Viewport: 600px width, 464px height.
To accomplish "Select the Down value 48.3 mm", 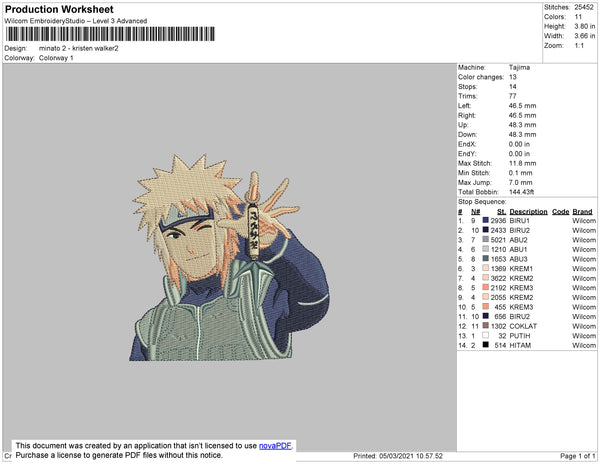I will [x=522, y=134].
